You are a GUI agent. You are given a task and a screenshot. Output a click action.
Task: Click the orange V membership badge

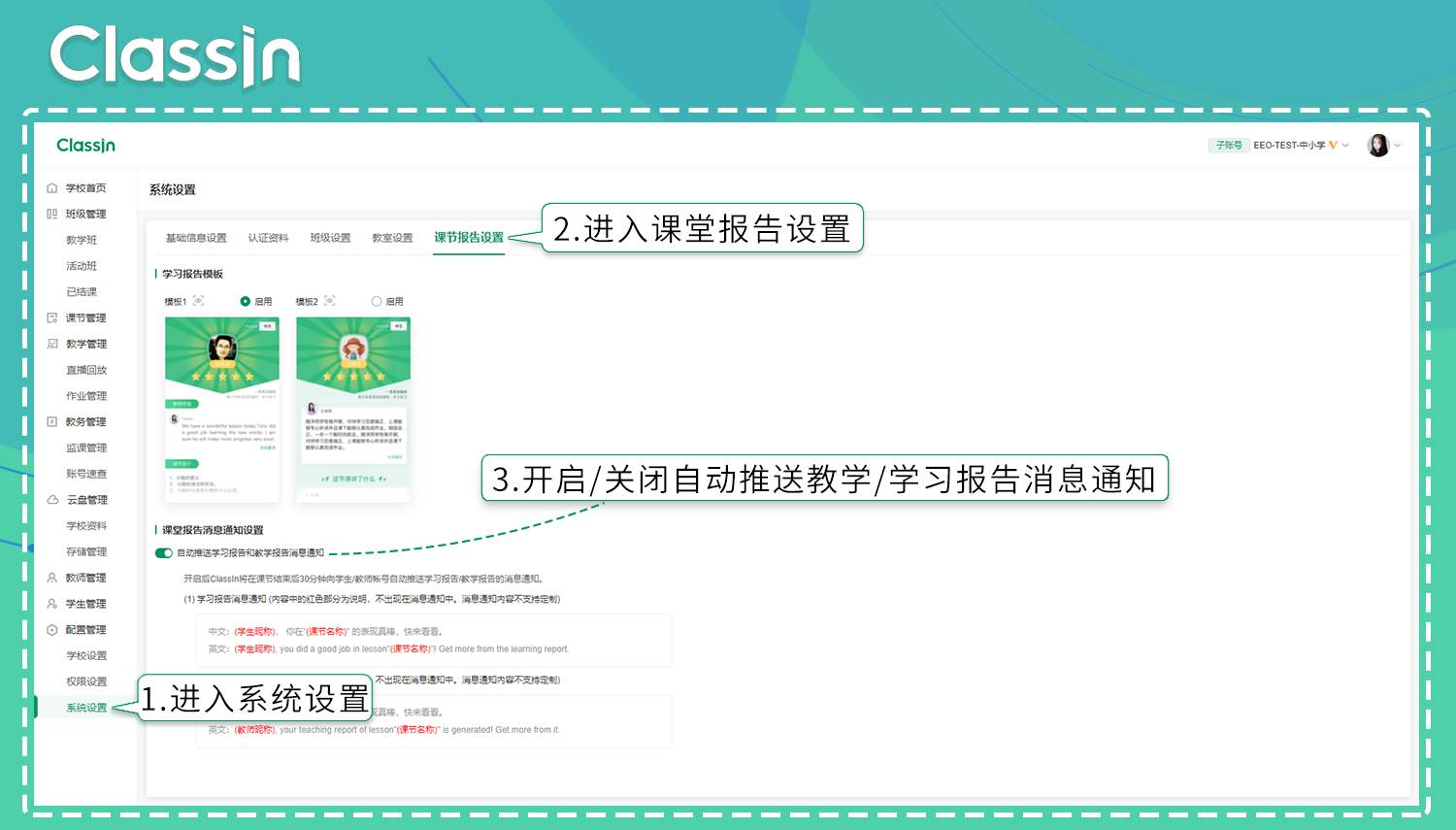pyautogui.click(x=1333, y=146)
